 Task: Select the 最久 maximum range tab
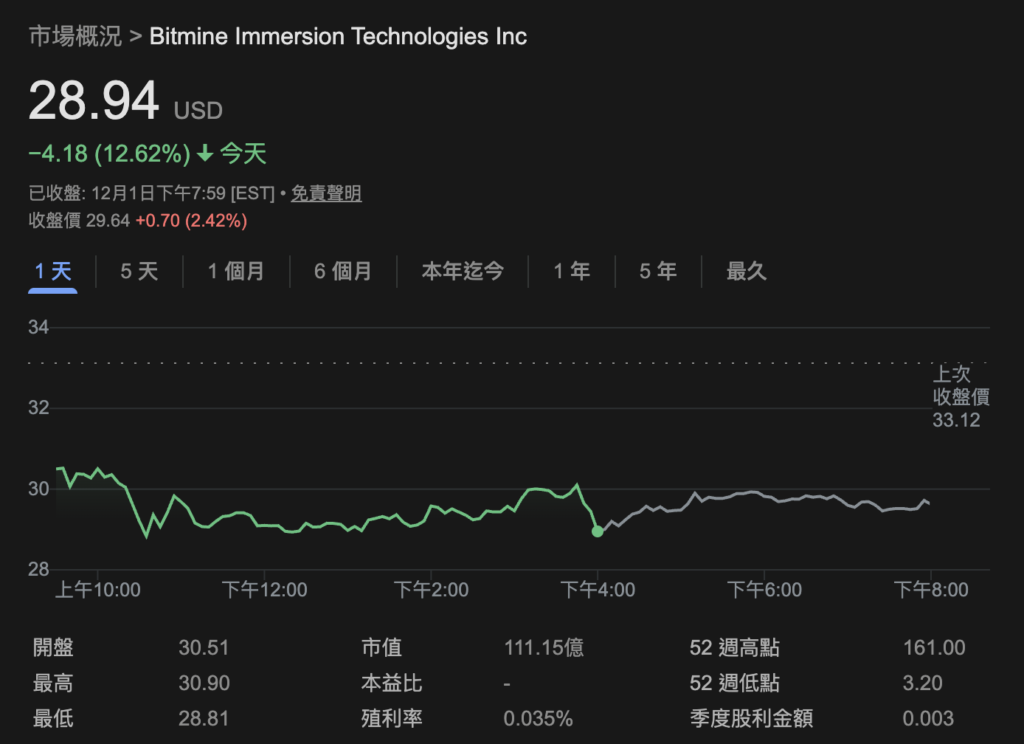pos(746,271)
